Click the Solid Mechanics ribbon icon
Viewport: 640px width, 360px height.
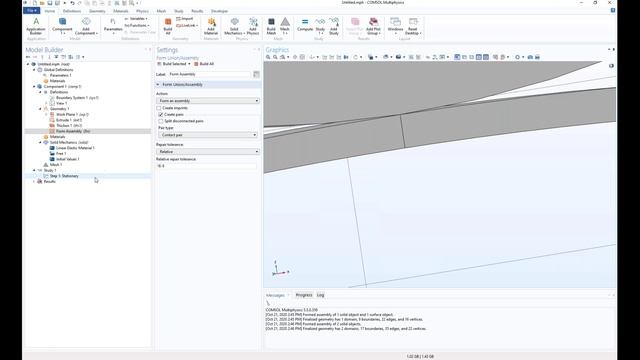234,26
